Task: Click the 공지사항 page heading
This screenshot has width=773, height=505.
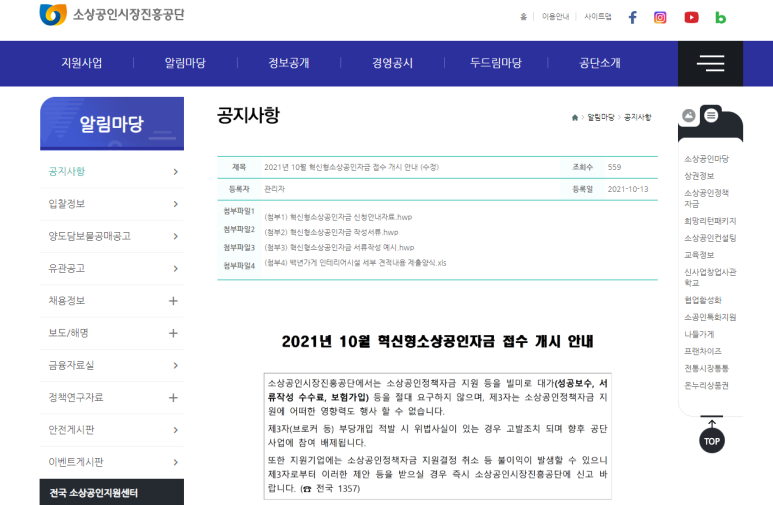Action: (248, 115)
